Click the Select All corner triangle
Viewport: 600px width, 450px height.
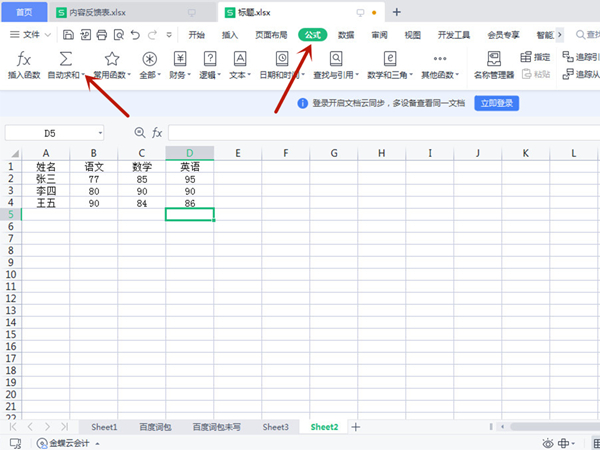15,153
